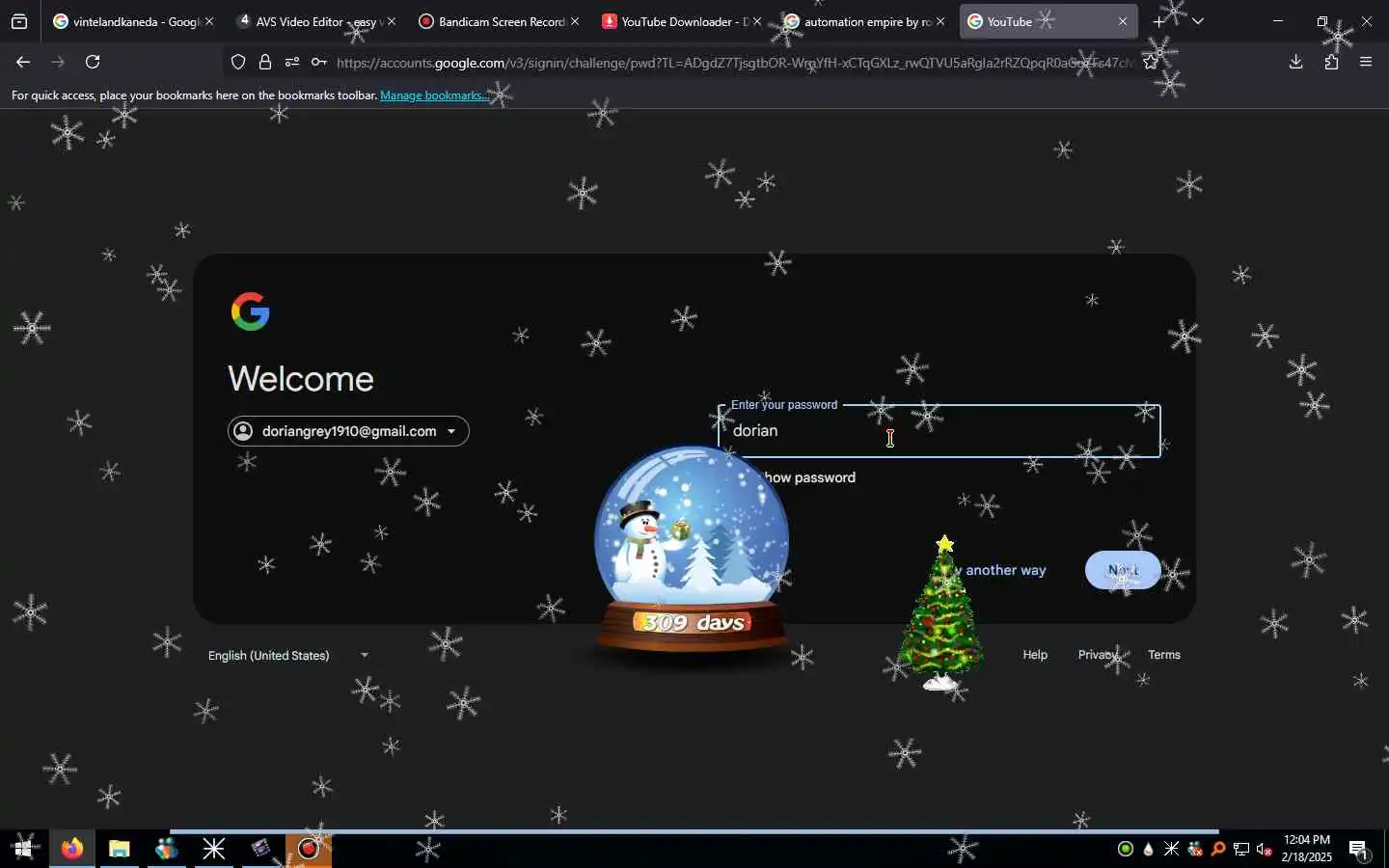Open the Help link
Screen dimensions: 1389x868
(x=1035, y=655)
